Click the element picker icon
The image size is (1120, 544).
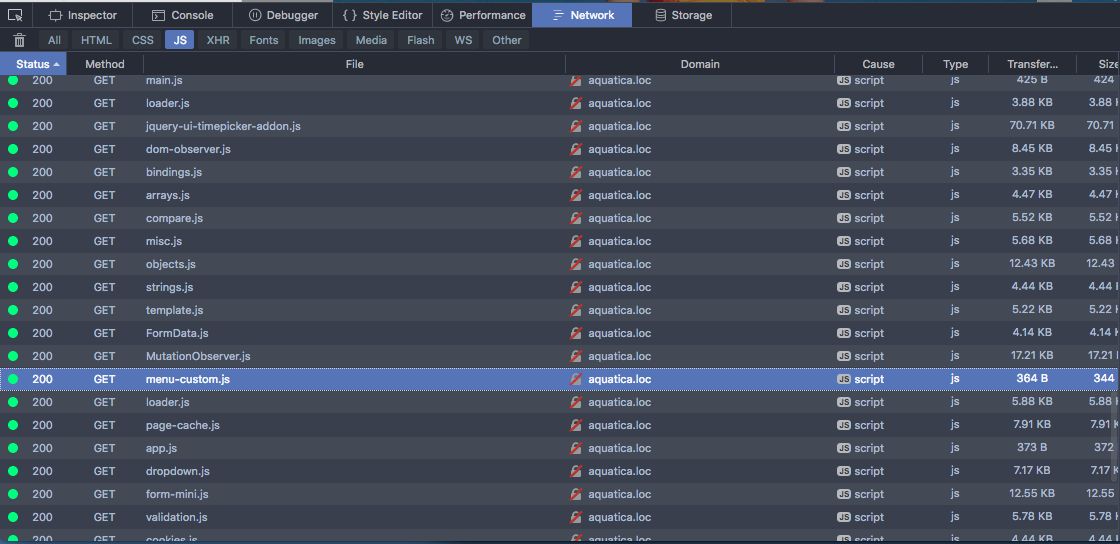15,15
